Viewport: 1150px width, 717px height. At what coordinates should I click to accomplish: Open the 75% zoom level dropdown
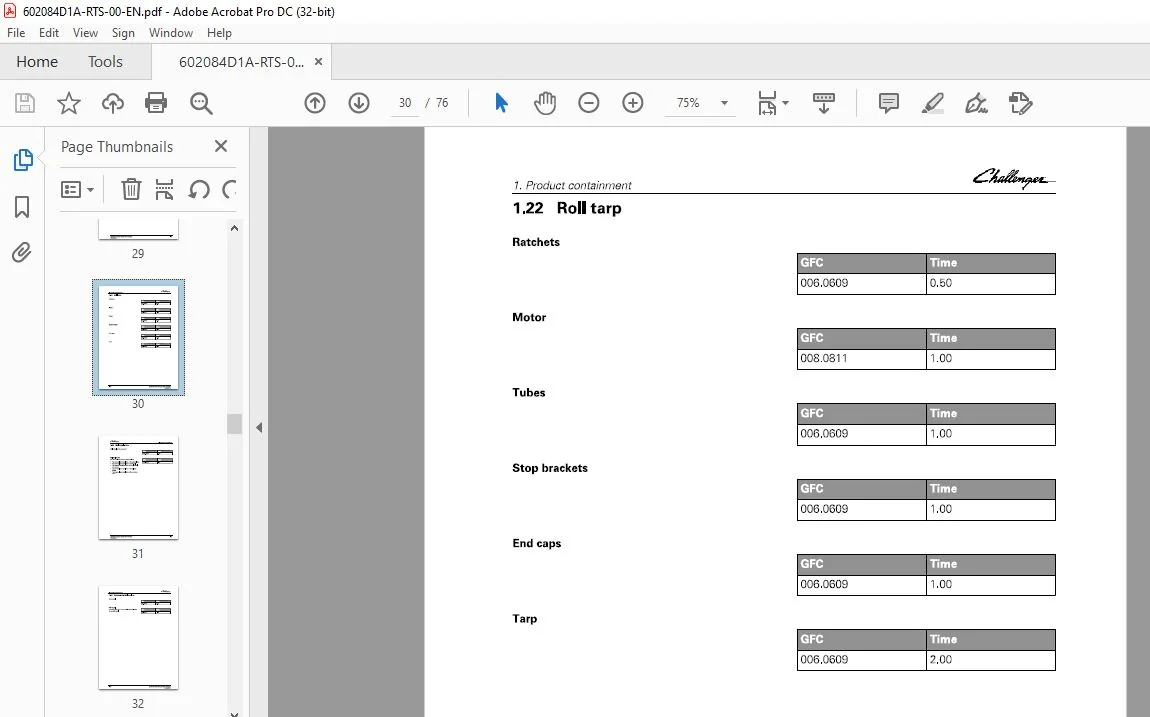tap(724, 103)
